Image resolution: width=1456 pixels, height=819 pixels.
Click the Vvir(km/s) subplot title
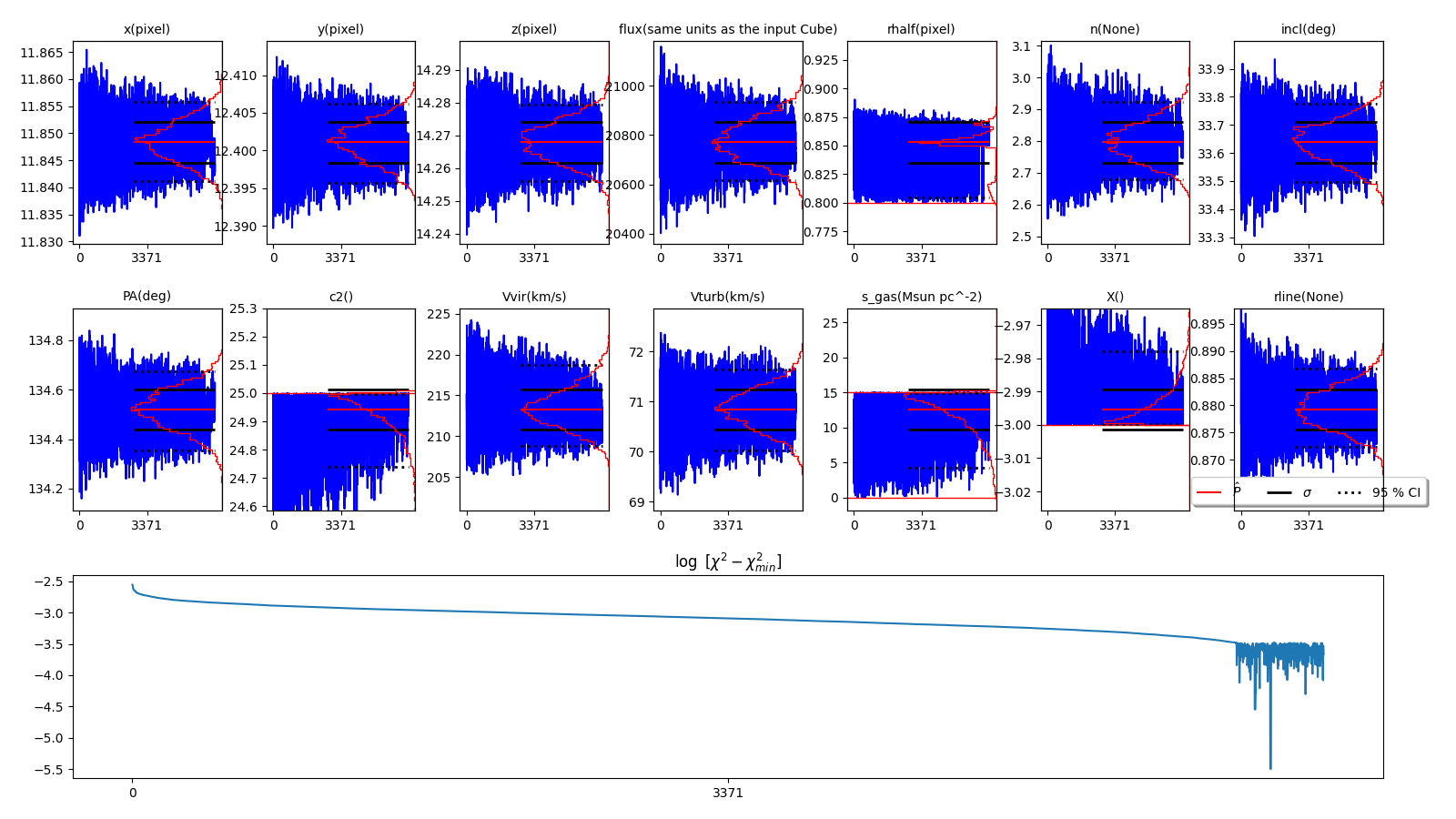pos(533,297)
